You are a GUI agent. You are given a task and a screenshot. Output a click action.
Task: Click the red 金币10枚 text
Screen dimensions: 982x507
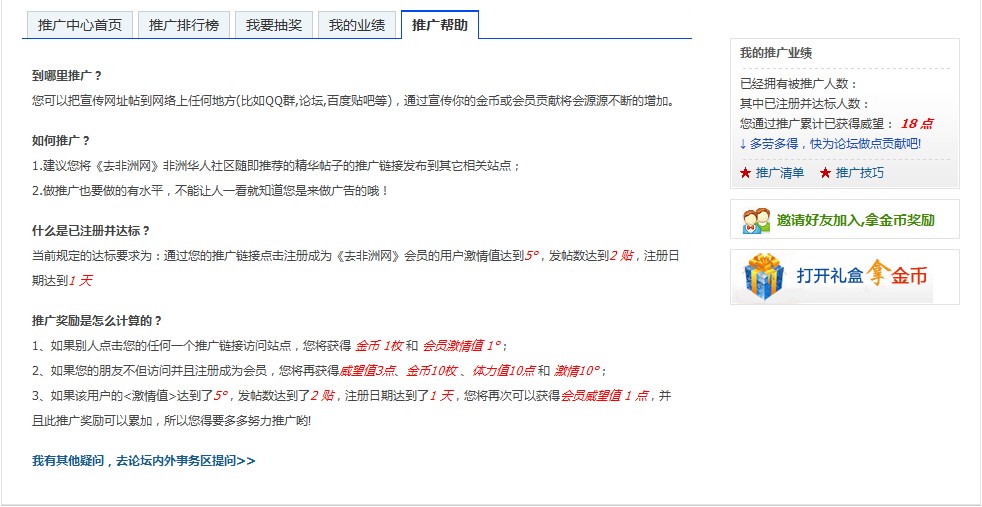431,371
